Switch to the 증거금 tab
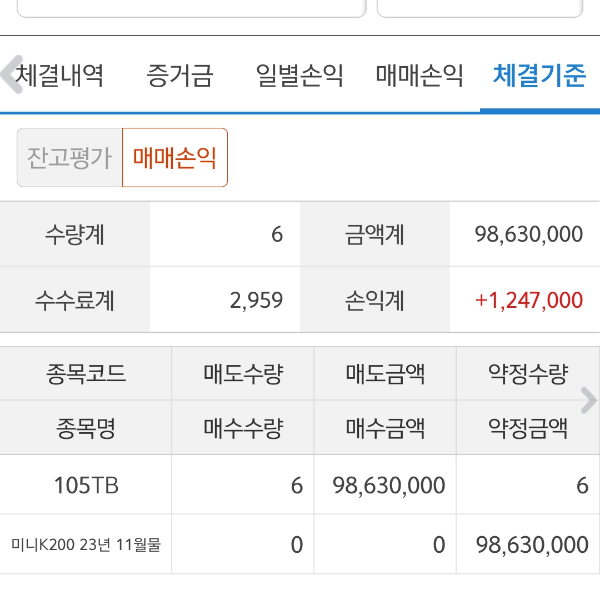Viewport: 600px width, 600px height. [180, 76]
